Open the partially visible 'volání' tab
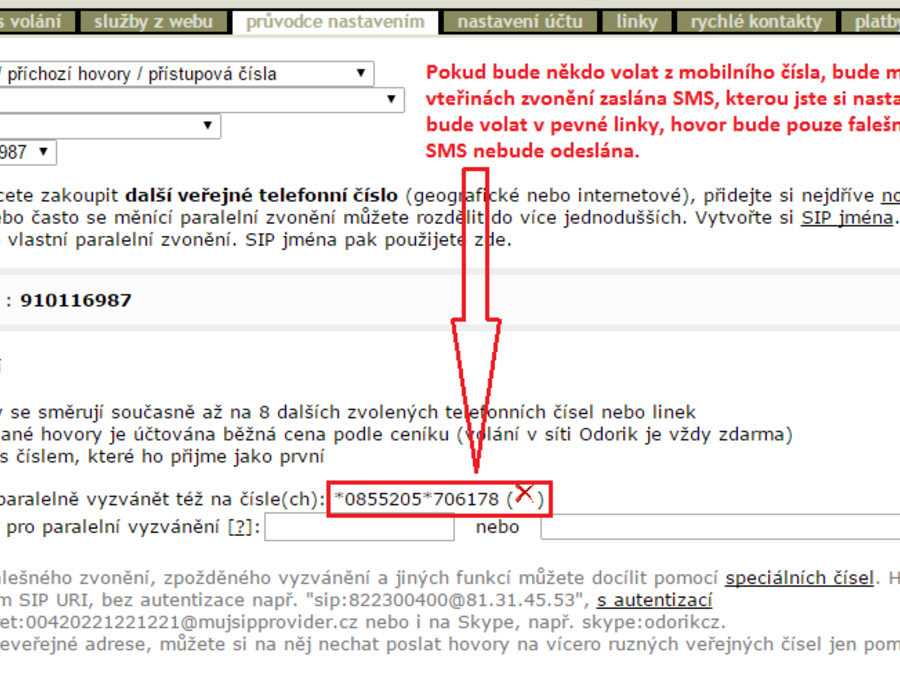The height and width of the screenshot is (700, 900). (36, 22)
